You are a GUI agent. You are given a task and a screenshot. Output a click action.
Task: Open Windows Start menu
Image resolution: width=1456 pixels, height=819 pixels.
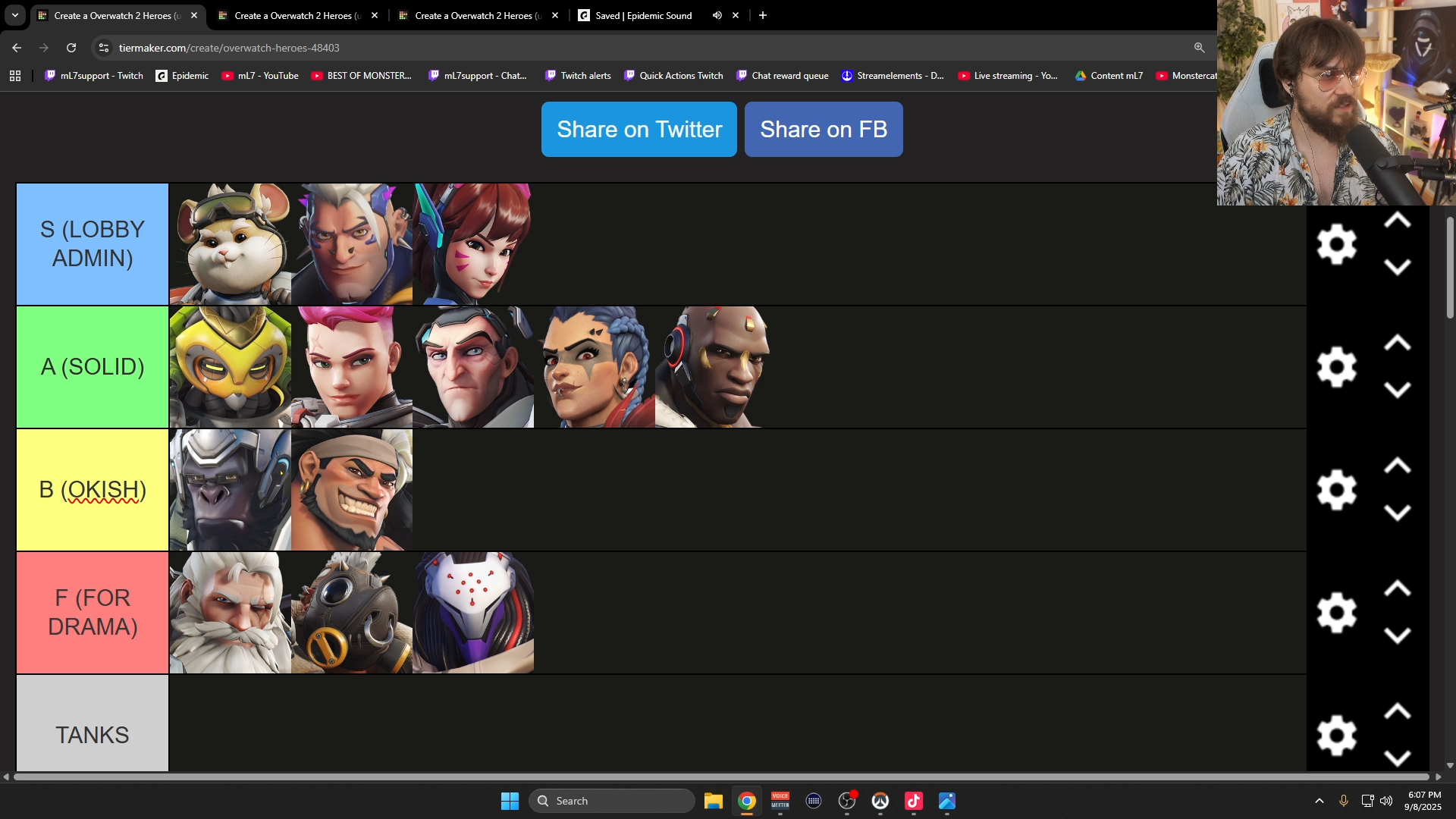pyautogui.click(x=510, y=801)
